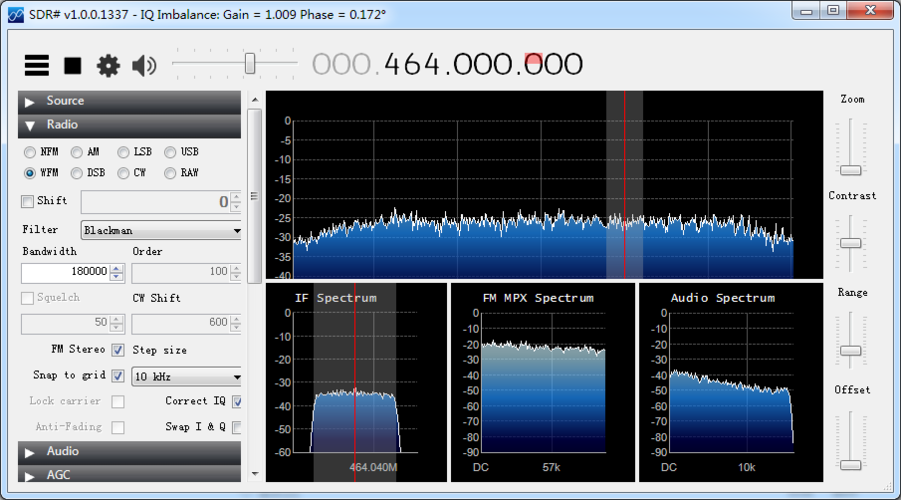
Task: Click the left panel scrollbar thumb
Action: coord(255,196)
